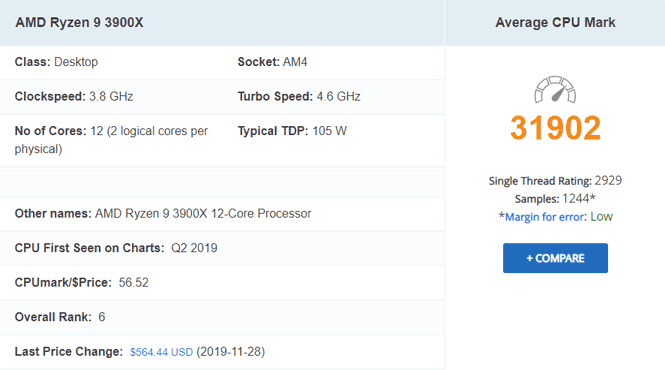Click the speedometer gauge icon
This screenshot has height=370, width=665.
[x=555, y=90]
